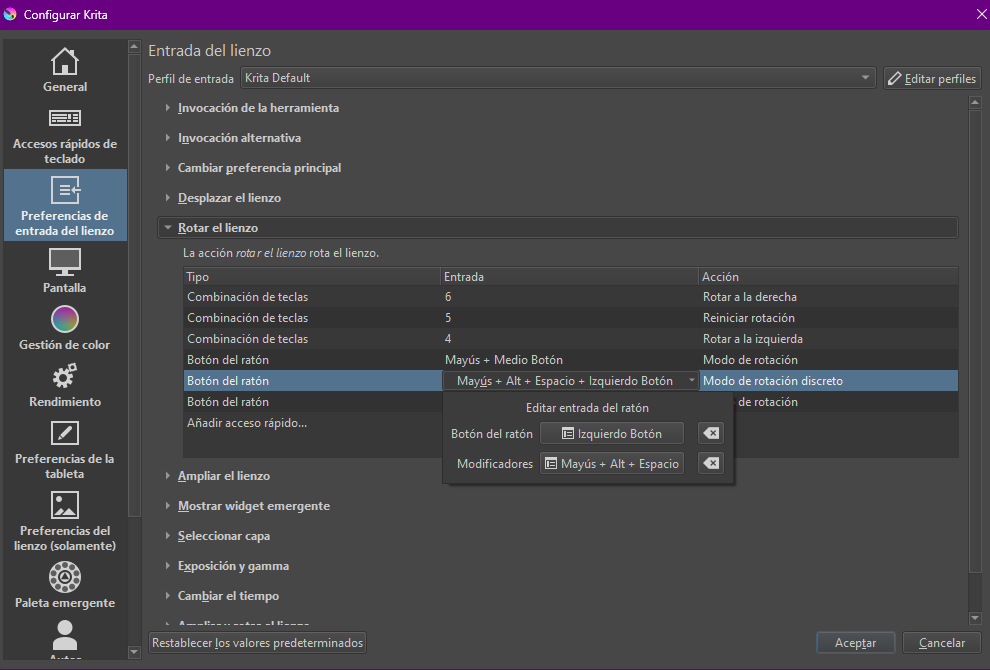Open Rendimiento settings page
Screen dimensions: 990x670
tap(65, 385)
